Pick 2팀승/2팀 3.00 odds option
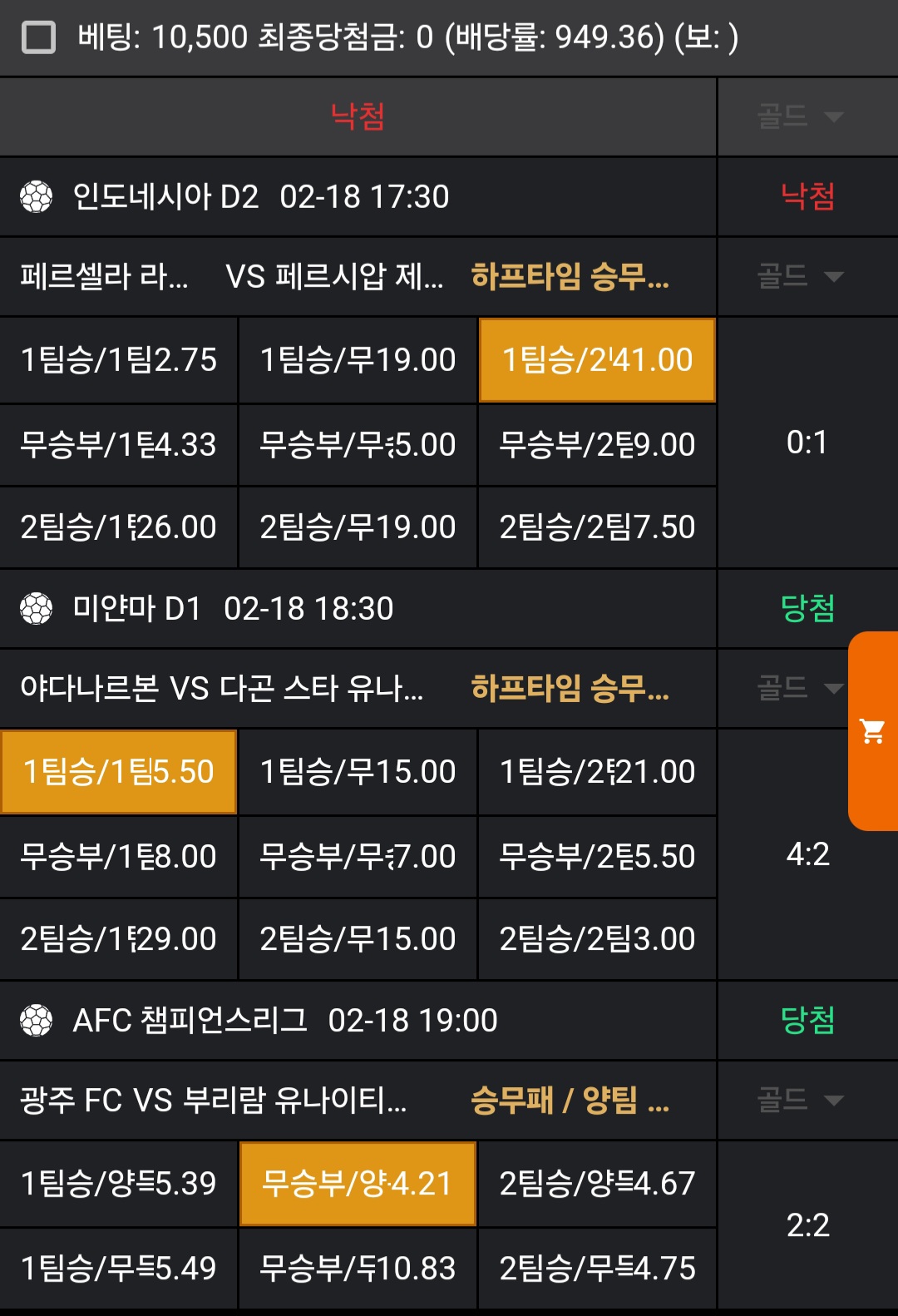 (x=597, y=939)
